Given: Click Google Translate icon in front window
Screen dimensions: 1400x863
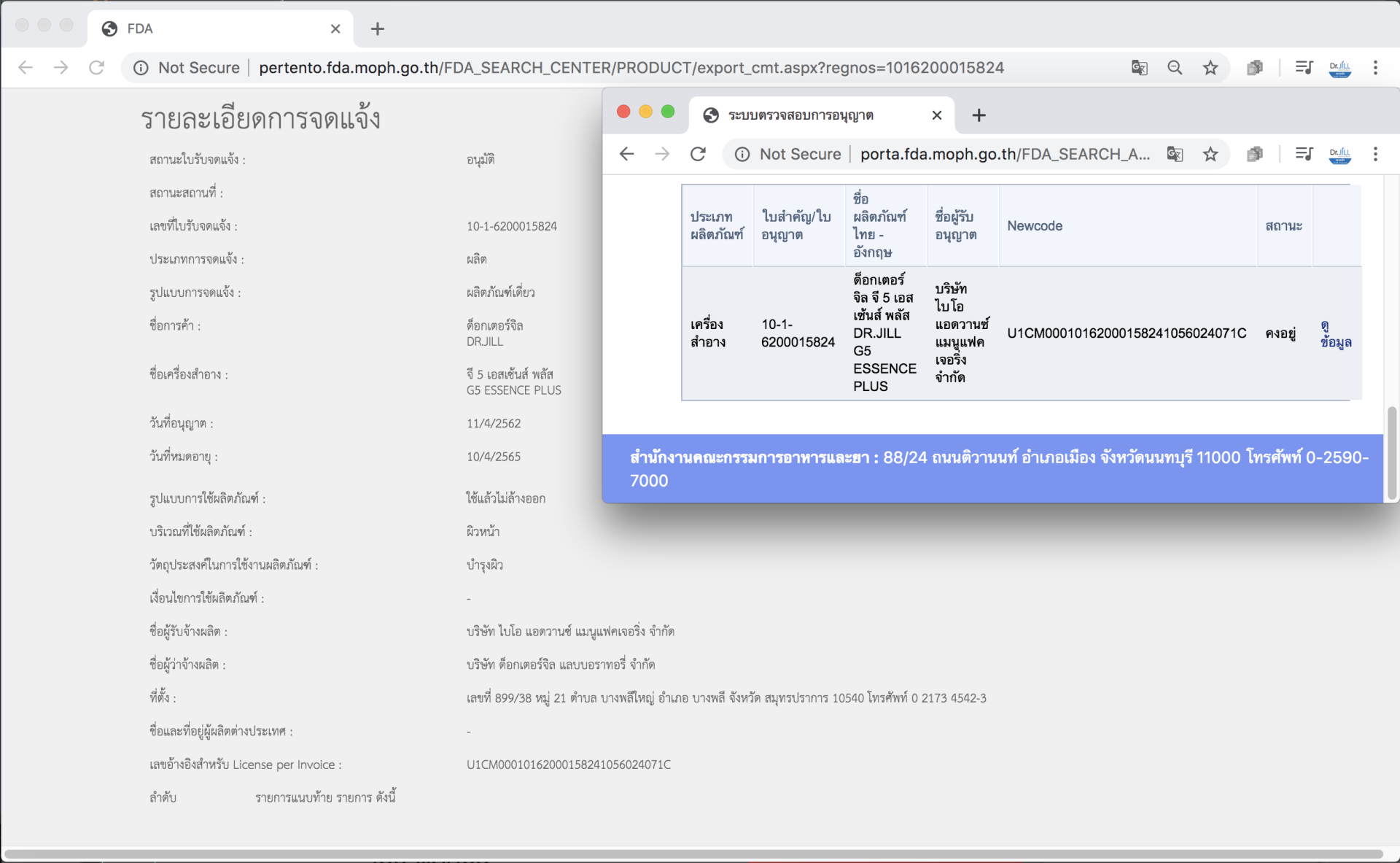Looking at the screenshot, I should [1175, 154].
